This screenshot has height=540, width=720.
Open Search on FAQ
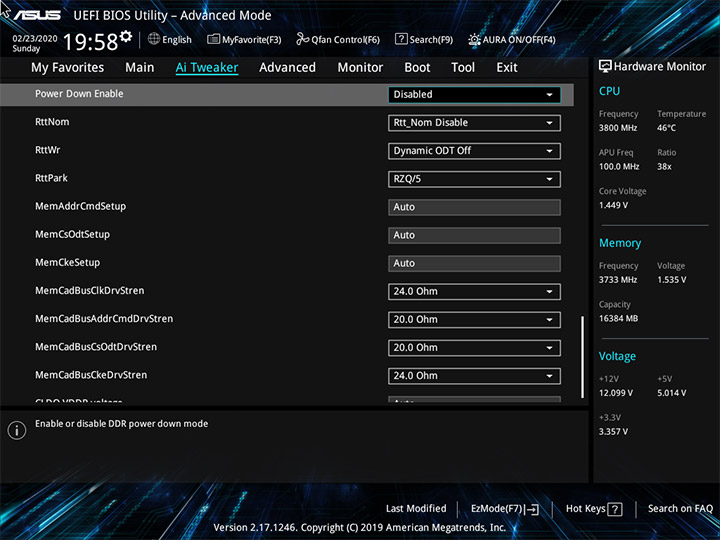(x=680, y=508)
